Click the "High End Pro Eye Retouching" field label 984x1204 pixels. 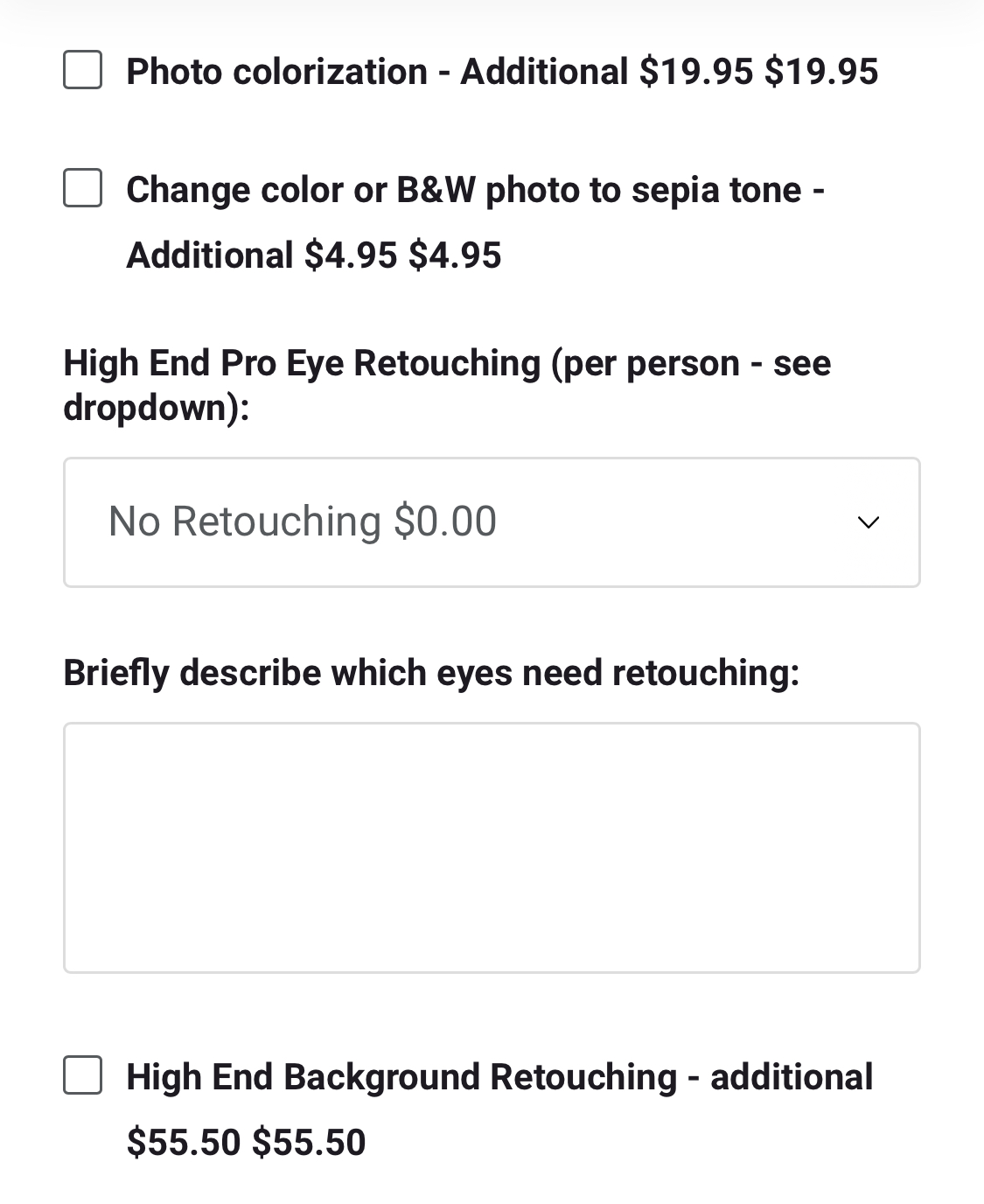[302, 363]
